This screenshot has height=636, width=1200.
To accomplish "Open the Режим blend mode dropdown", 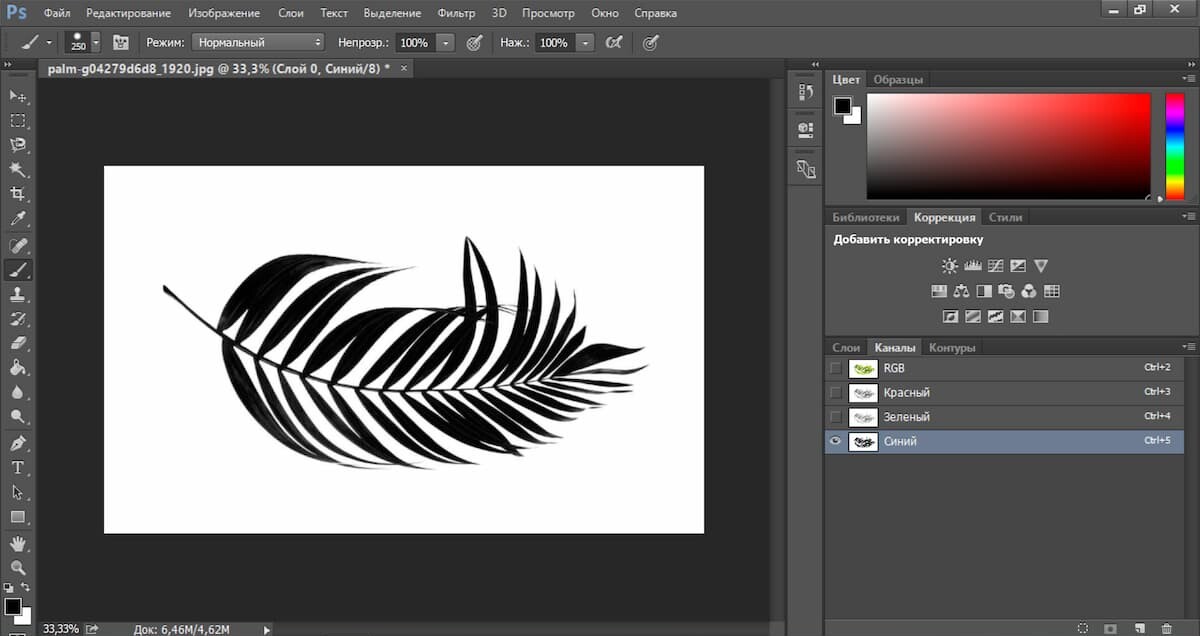I will [x=259, y=43].
